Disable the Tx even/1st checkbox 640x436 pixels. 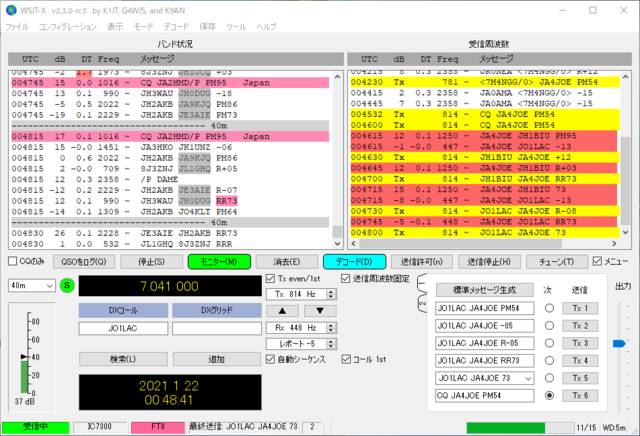[270, 278]
